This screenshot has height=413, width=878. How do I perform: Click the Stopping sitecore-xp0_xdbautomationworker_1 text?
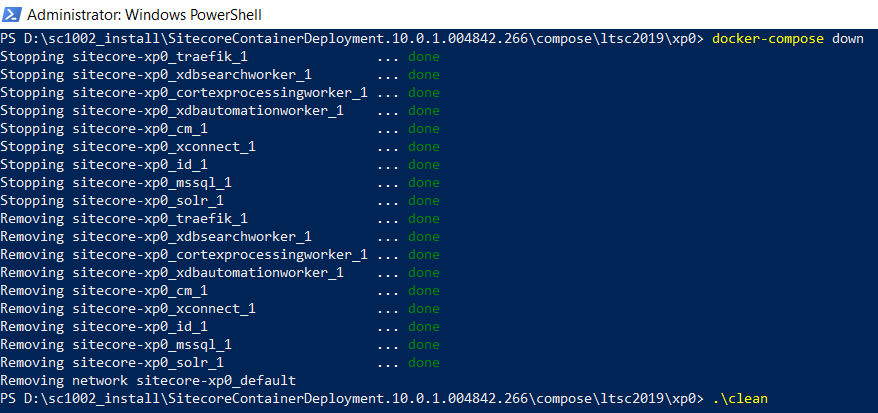tap(172, 111)
